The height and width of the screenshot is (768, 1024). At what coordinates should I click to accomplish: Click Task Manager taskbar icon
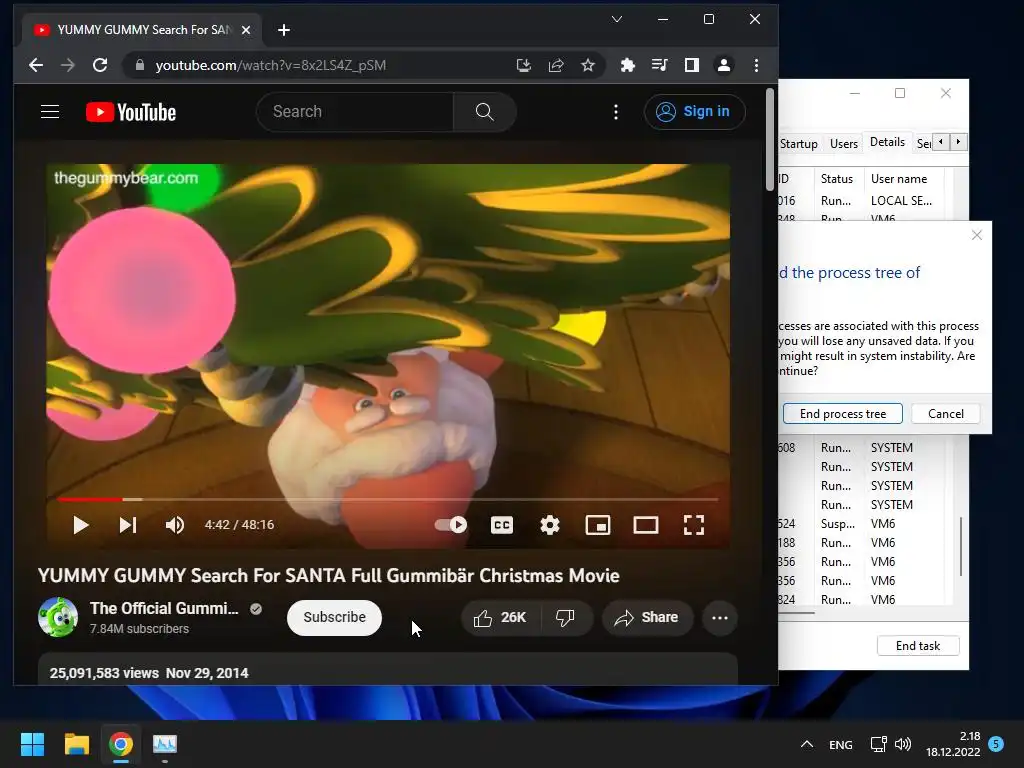tap(165, 744)
